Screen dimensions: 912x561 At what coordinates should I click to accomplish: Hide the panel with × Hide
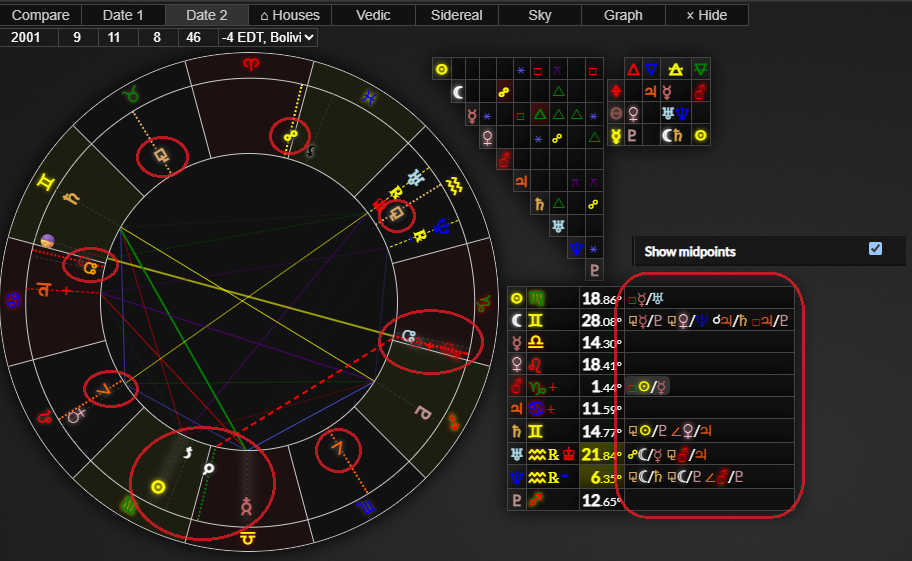click(710, 15)
